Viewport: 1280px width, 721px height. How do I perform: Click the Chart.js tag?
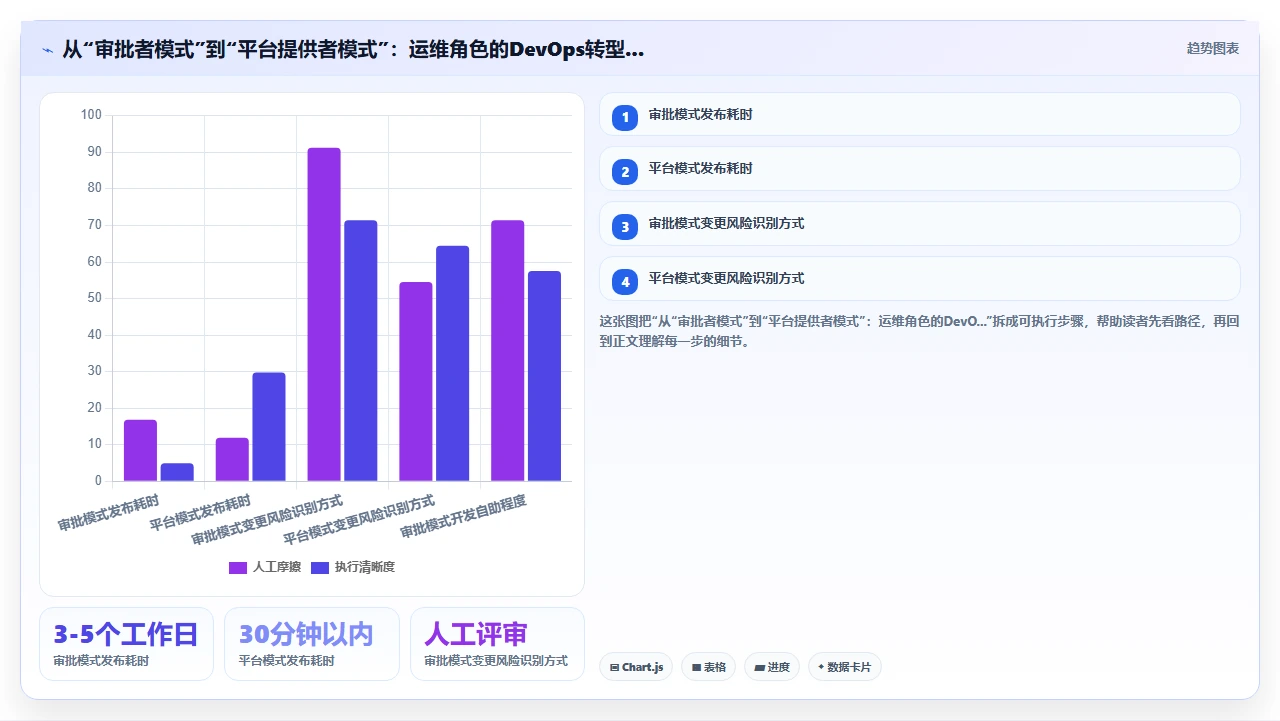point(636,667)
